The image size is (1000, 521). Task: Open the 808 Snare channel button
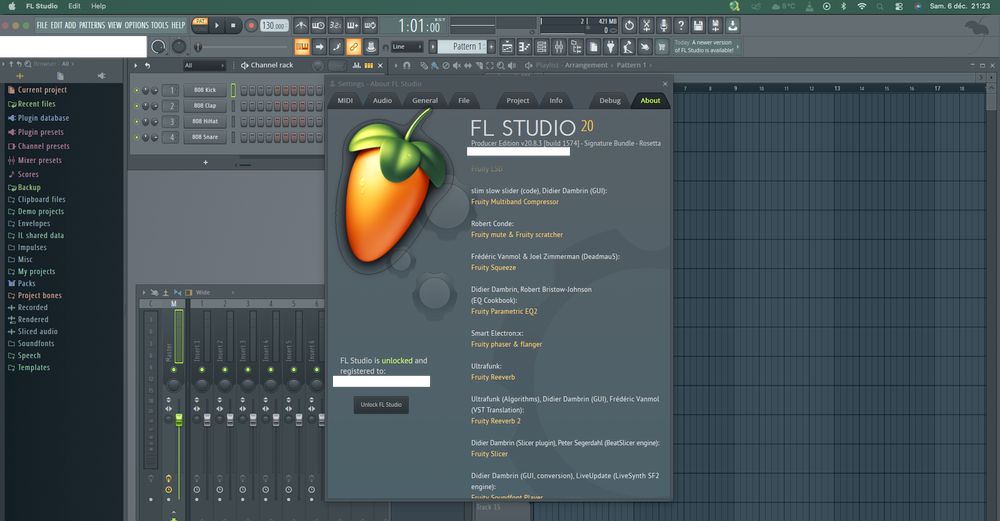[205, 137]
